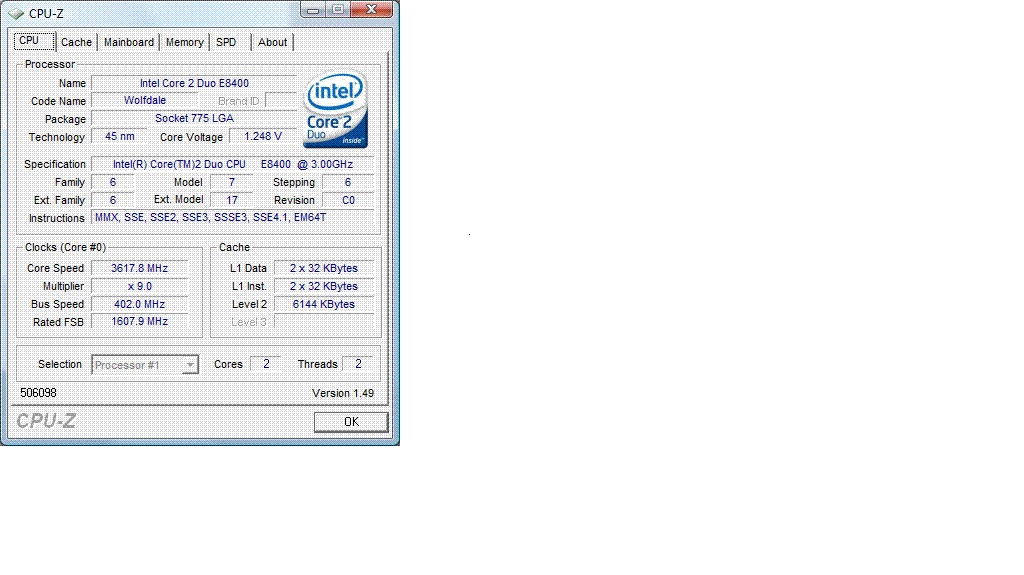Click the Bus Speed value 402.0 MHz
Viewport: 1024px width, 575px height.
tap(140, 304)
